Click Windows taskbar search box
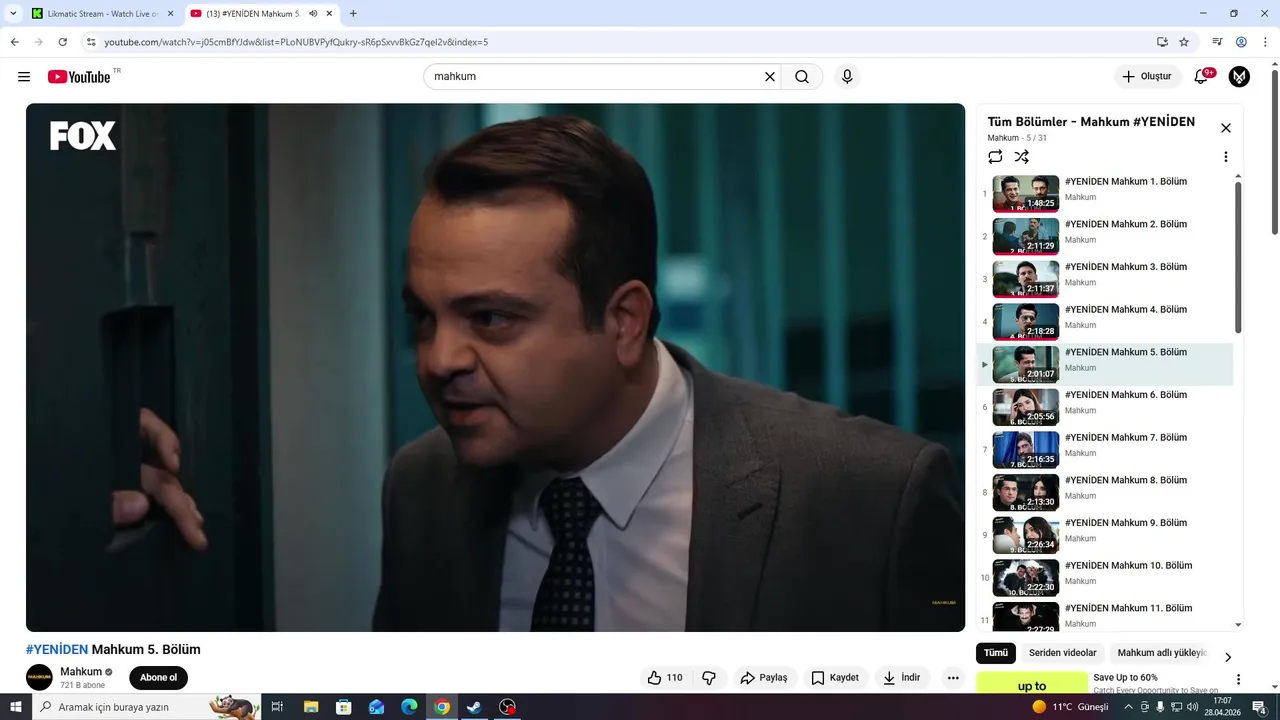The image size is (1280, 720). [x=146, y=707]
